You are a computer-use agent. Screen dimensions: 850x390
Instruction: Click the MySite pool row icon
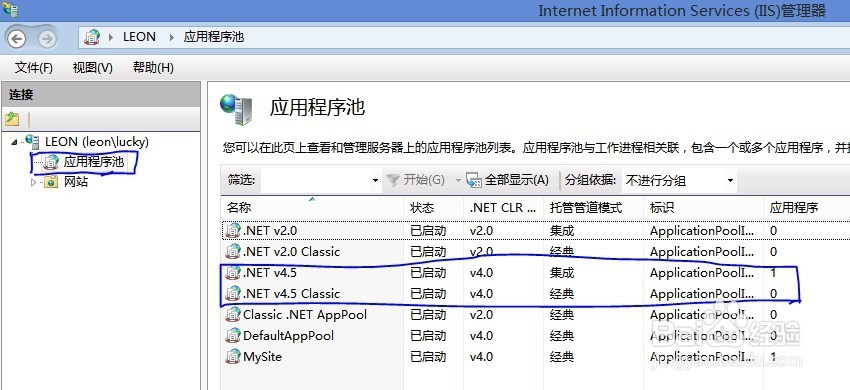point(233,357)
